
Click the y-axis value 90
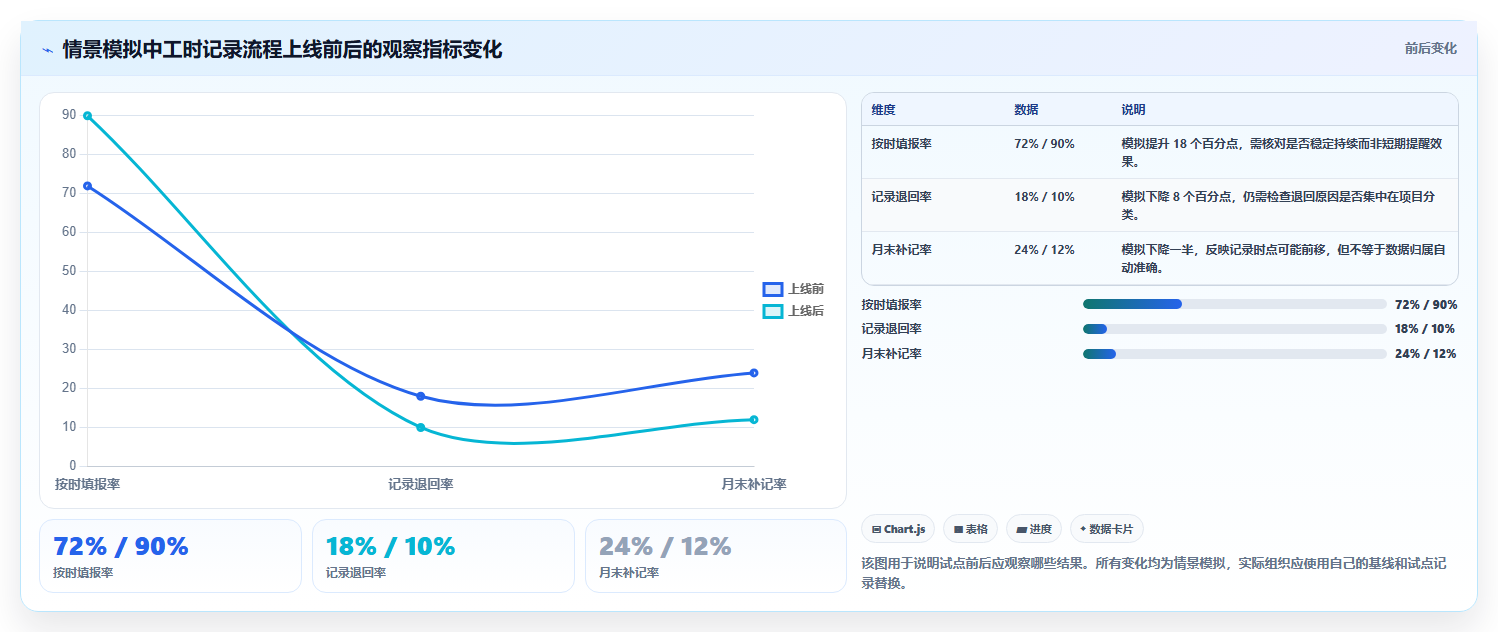point(69,115)
